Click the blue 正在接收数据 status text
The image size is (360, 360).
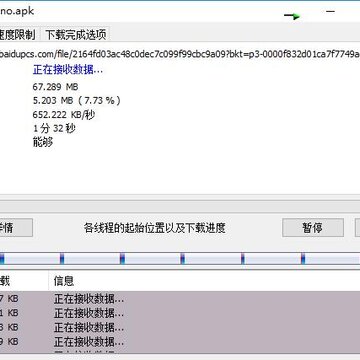tap(68, 70)
